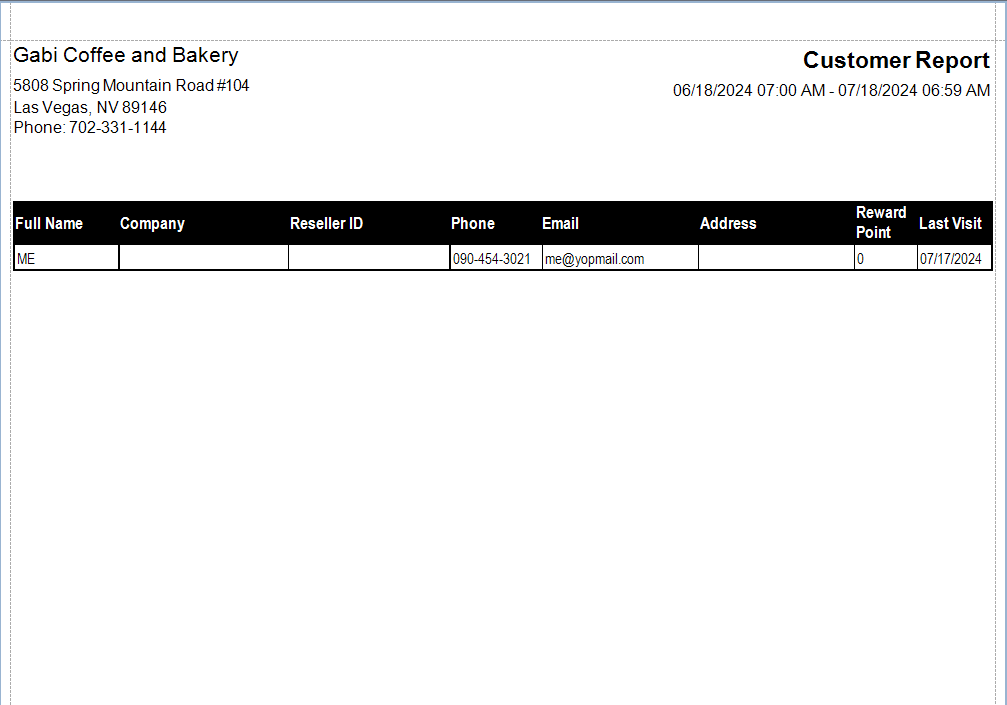Select the Company column header

tap(152, 224)
